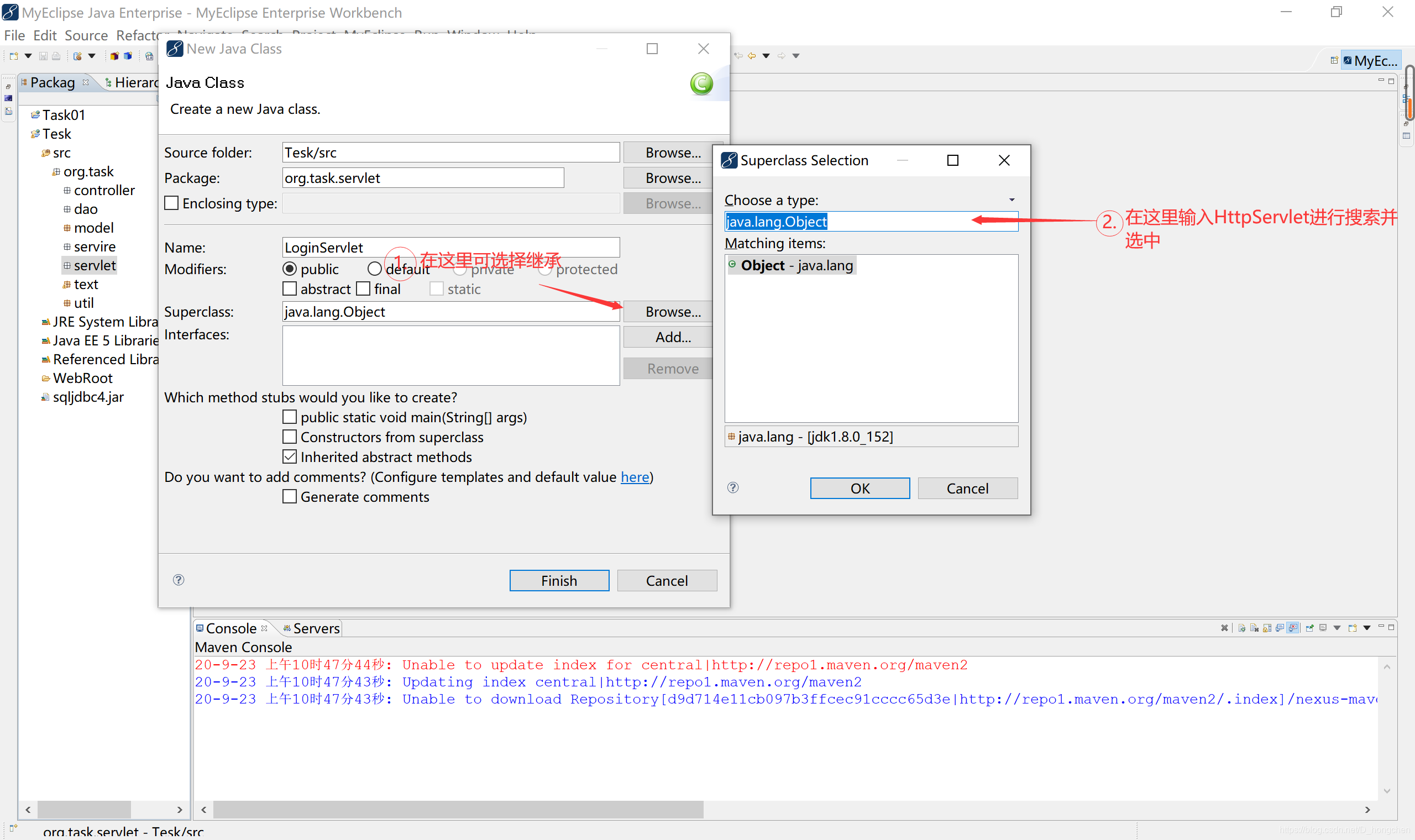Screen dimensions: 1415x840
Task: Open the Edit menu
Action: coord(45,36)
